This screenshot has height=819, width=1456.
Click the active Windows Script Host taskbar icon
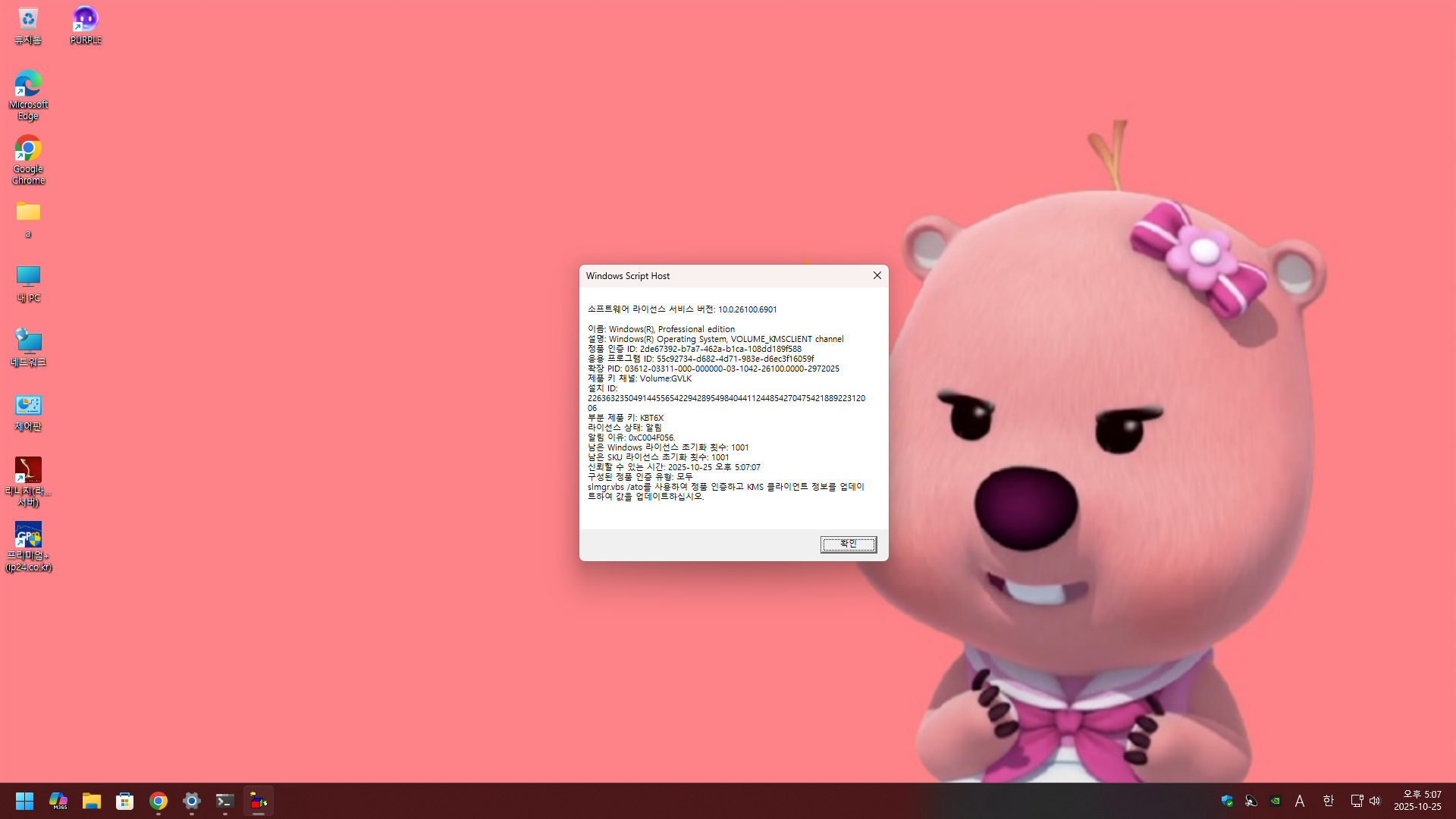pyautogui.click(x=259, y=801)
